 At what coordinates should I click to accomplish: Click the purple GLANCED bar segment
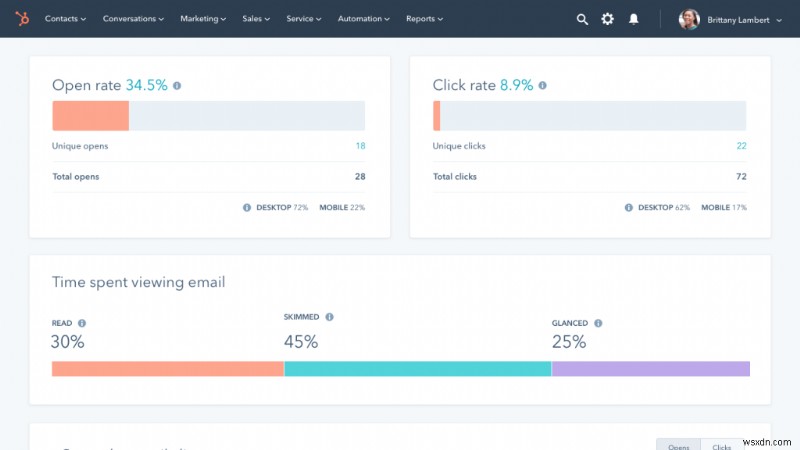point(651,369)
